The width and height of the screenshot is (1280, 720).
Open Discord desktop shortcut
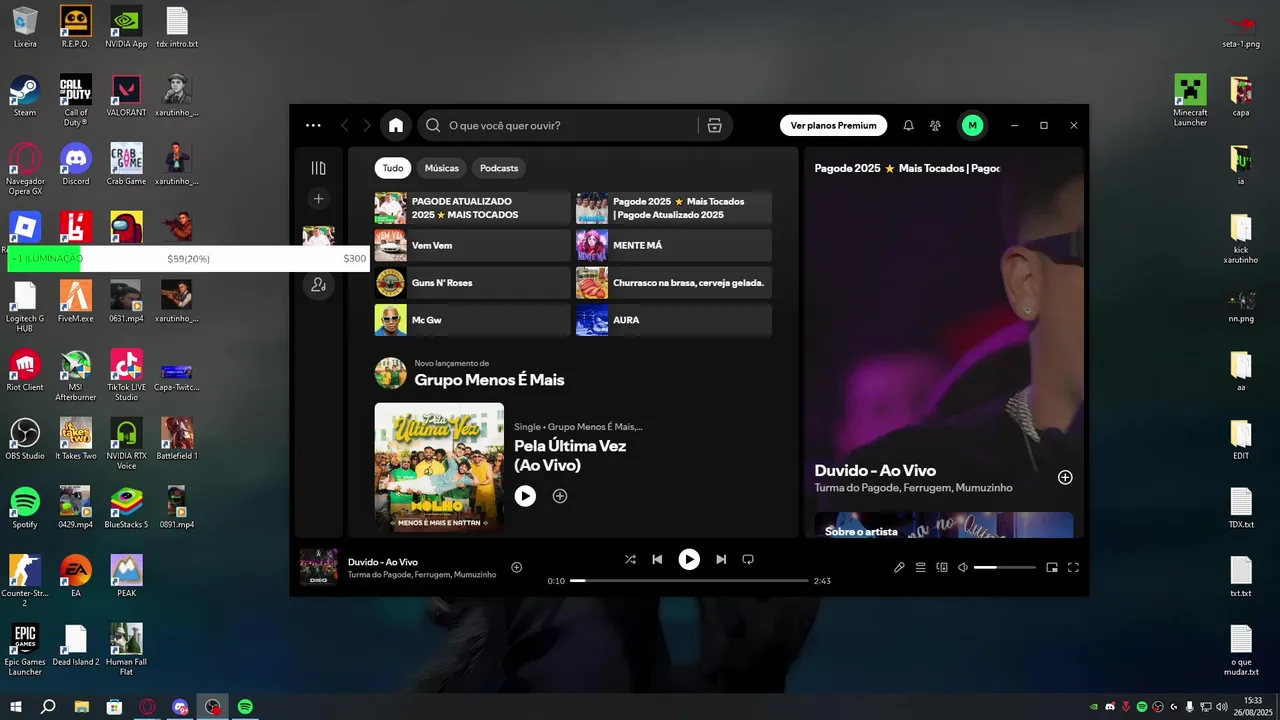76,165
